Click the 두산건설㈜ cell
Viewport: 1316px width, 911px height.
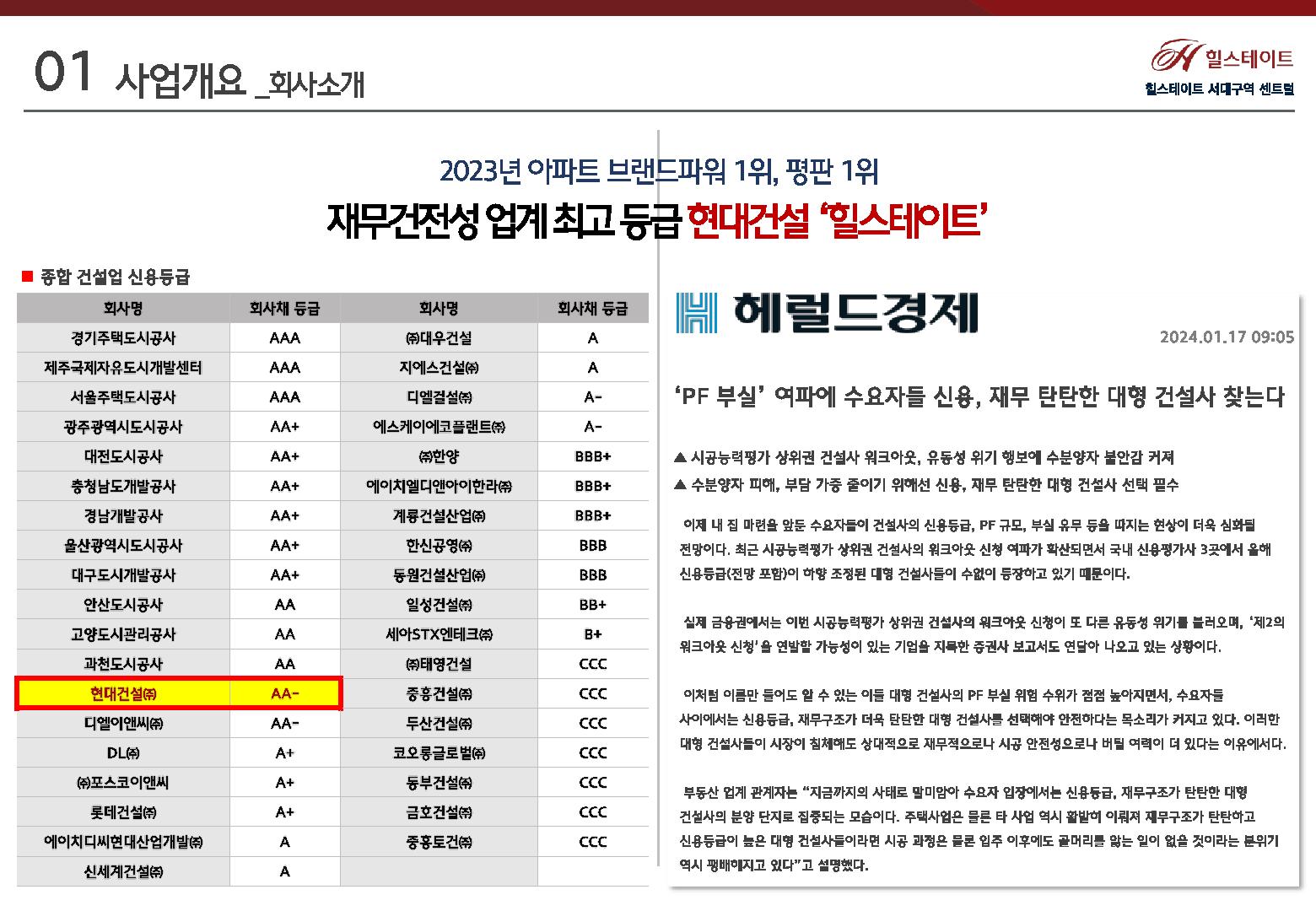coord(439,723)
